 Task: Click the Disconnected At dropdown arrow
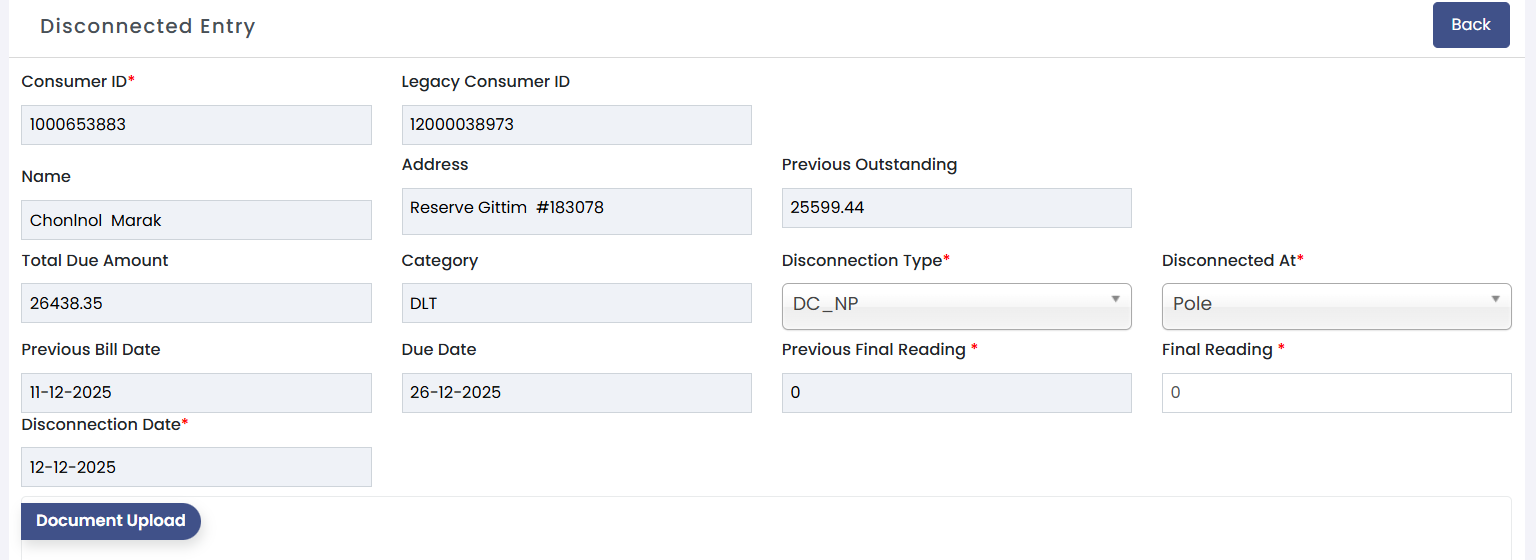pyautogui.click(x=1495, y=299)
